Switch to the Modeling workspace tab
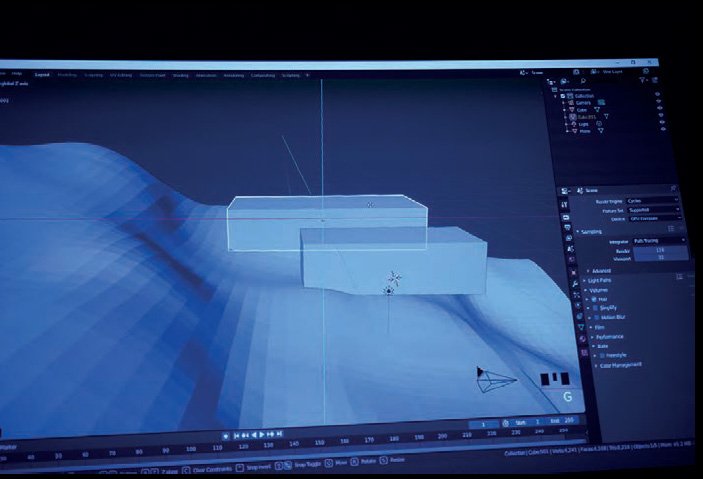Viewport: 703px width, 479px height. pyautogui.click(x=67, y=75)
